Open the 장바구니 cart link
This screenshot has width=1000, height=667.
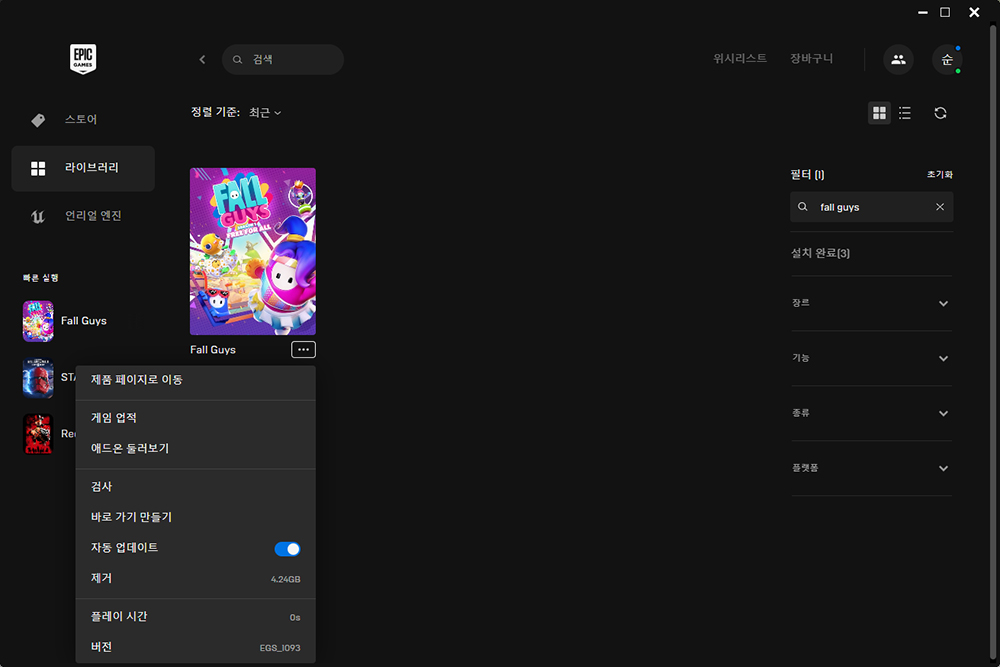[x=811, y=59]
